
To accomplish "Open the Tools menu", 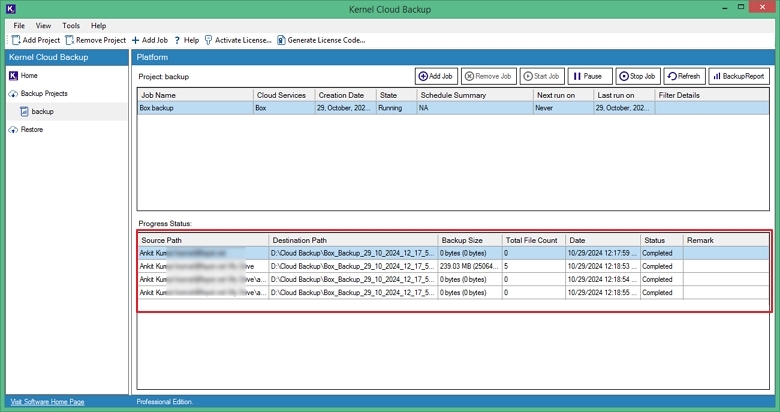I will pos(71,25).
